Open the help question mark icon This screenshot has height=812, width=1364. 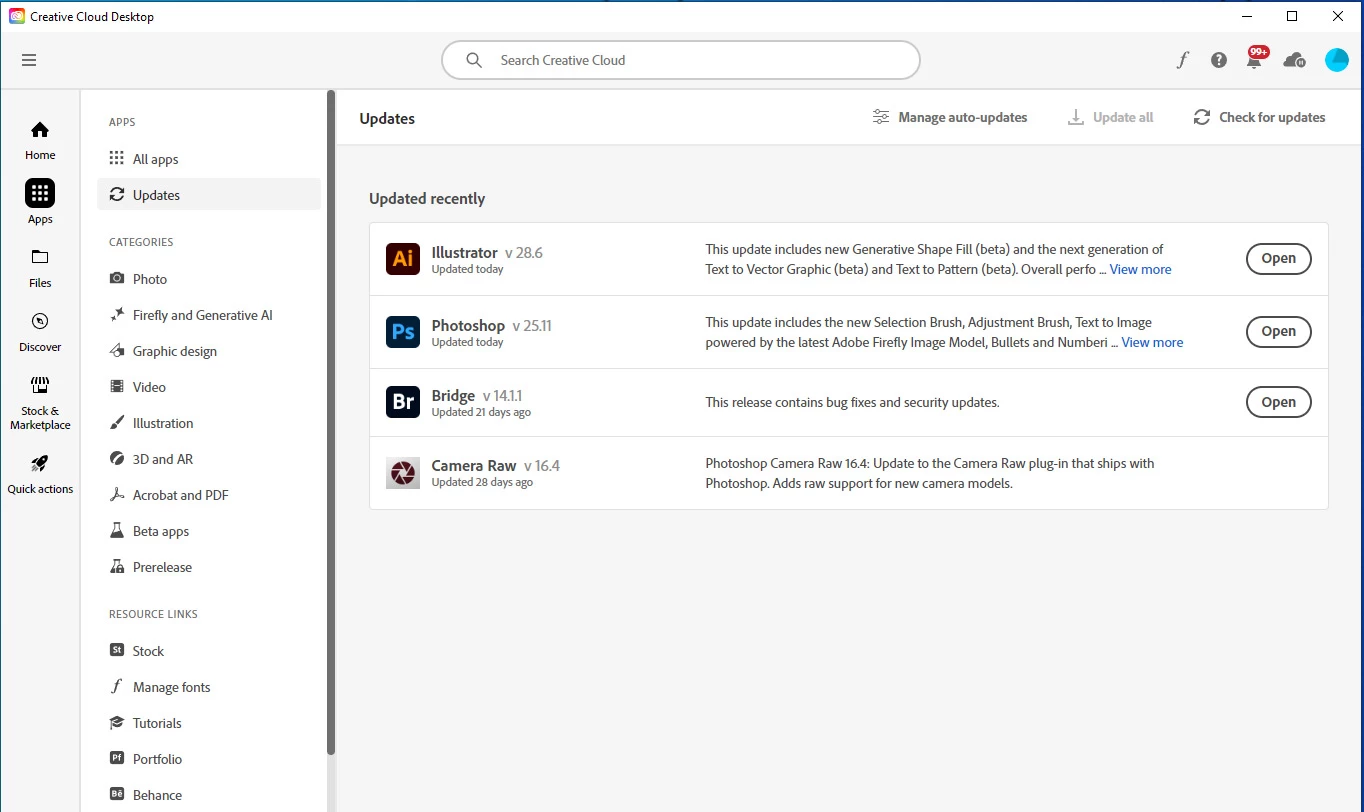point(1218,60)
